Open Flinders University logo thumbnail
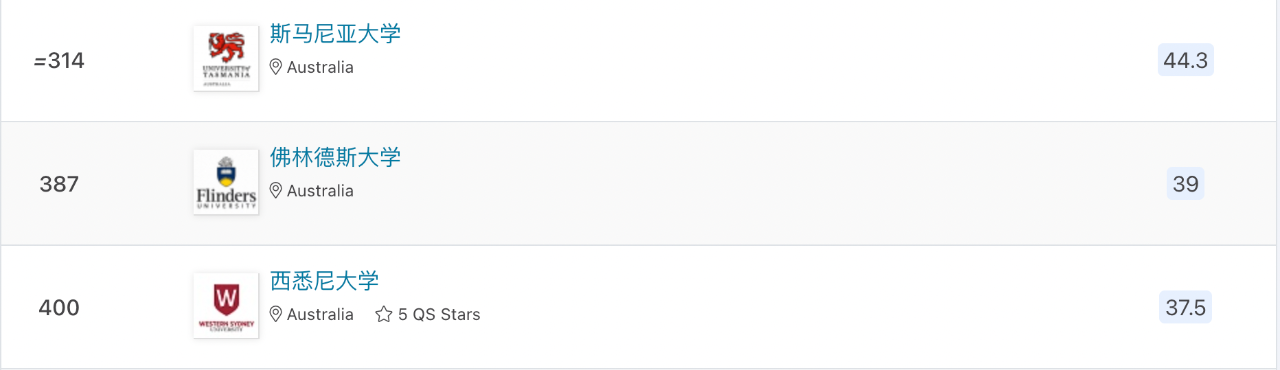The width and height of the screenshot is (1280, 370). click(226, 182)
